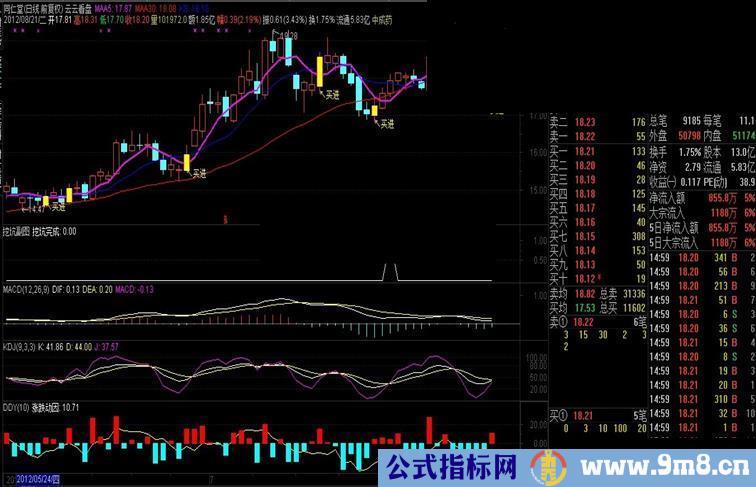Click the 公式指标网 watermark link
The image size is (756, 487).
pos(463,467)
